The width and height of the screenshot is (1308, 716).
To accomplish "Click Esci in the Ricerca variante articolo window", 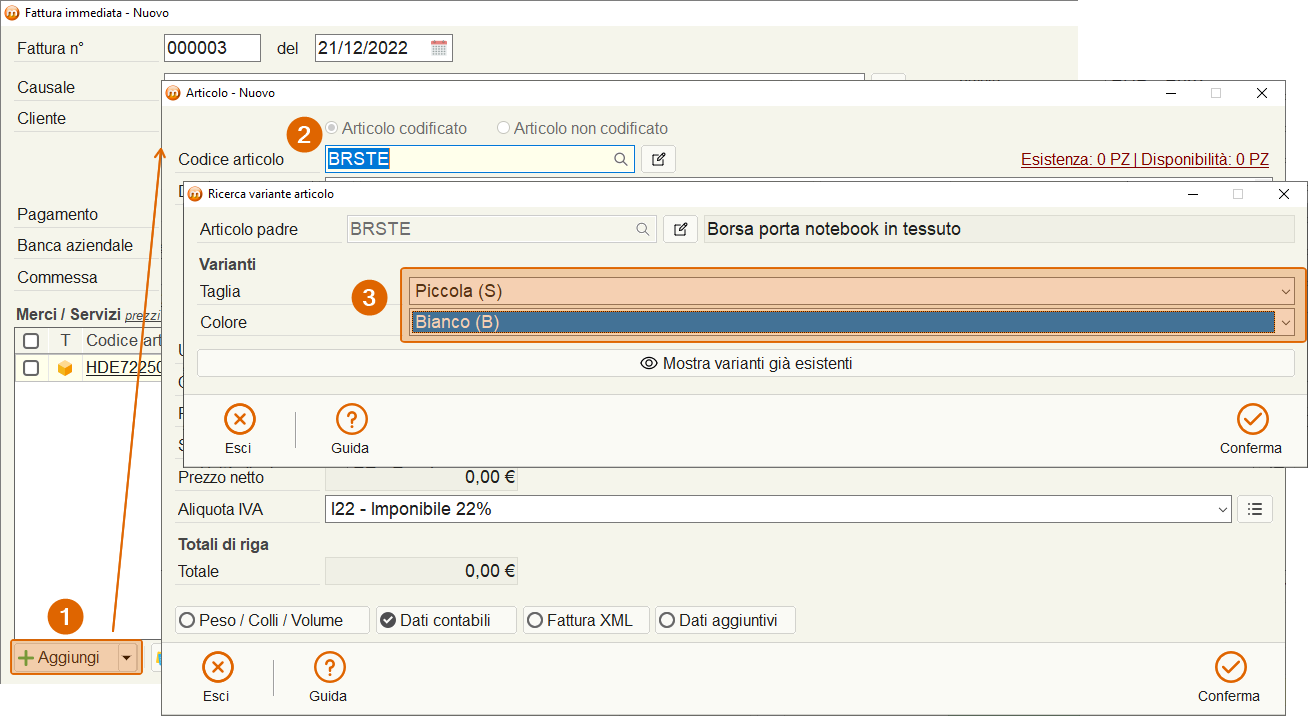I will click(238, 429).
